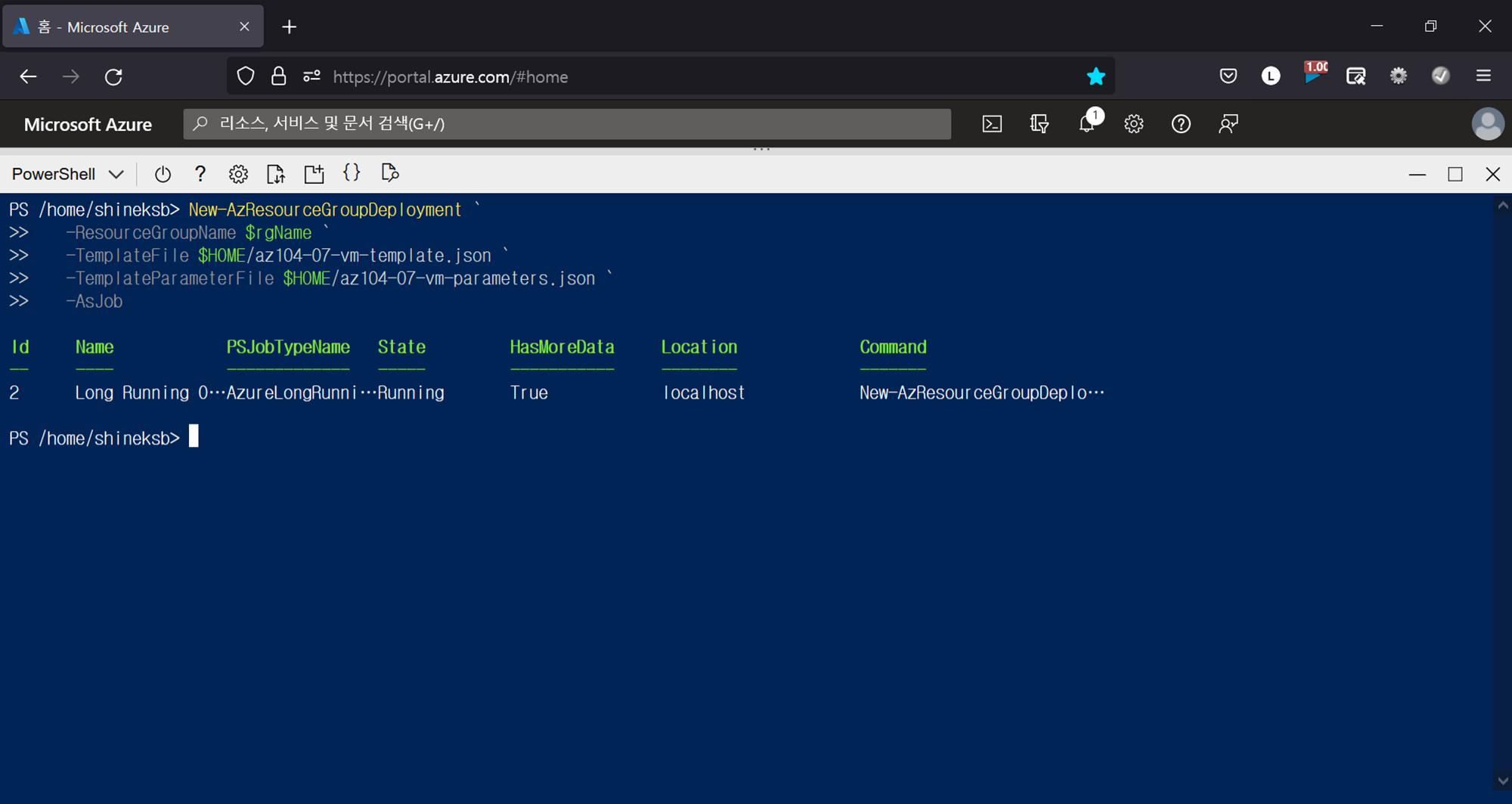Click the '$rgName' variable text

click(278, 233)
